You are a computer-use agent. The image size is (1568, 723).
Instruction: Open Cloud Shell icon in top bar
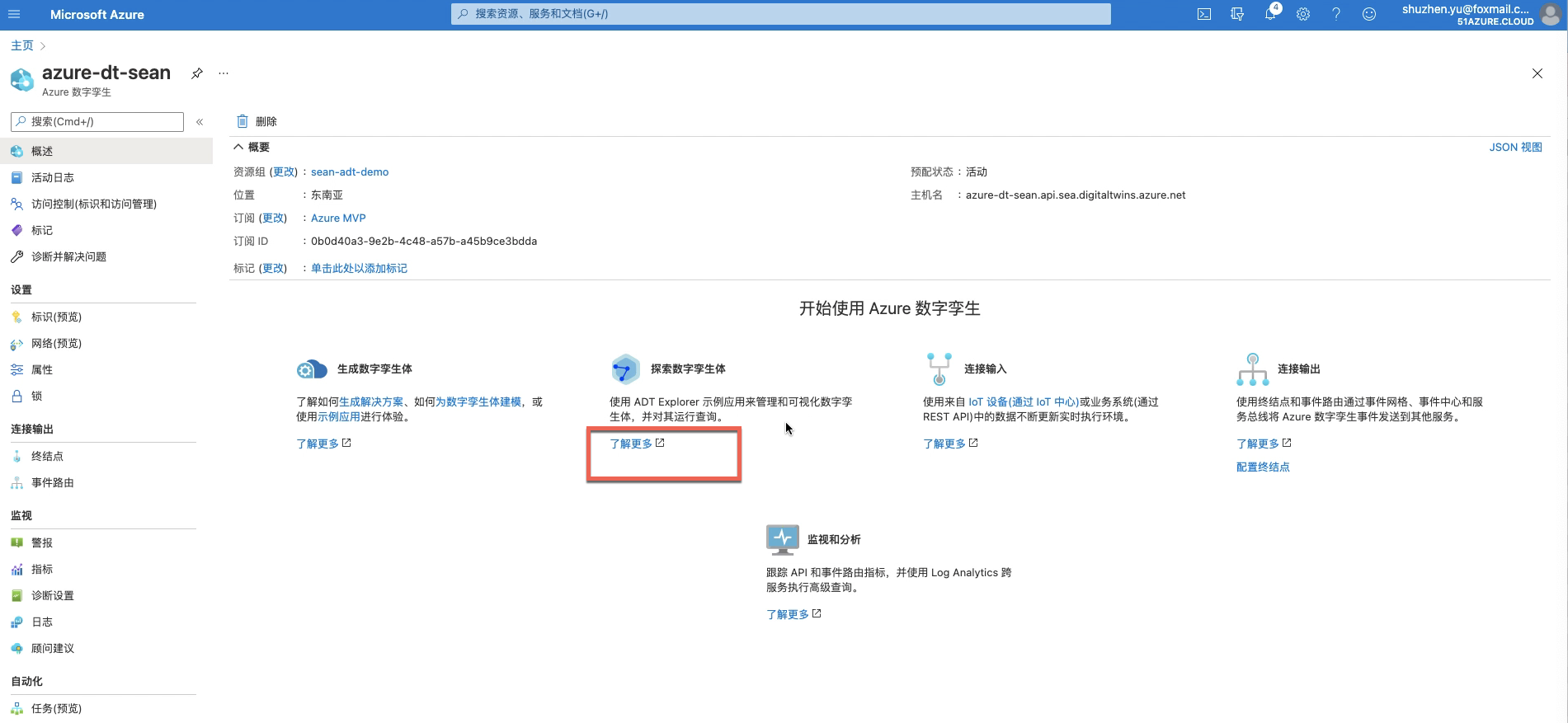click(1204, 14)
